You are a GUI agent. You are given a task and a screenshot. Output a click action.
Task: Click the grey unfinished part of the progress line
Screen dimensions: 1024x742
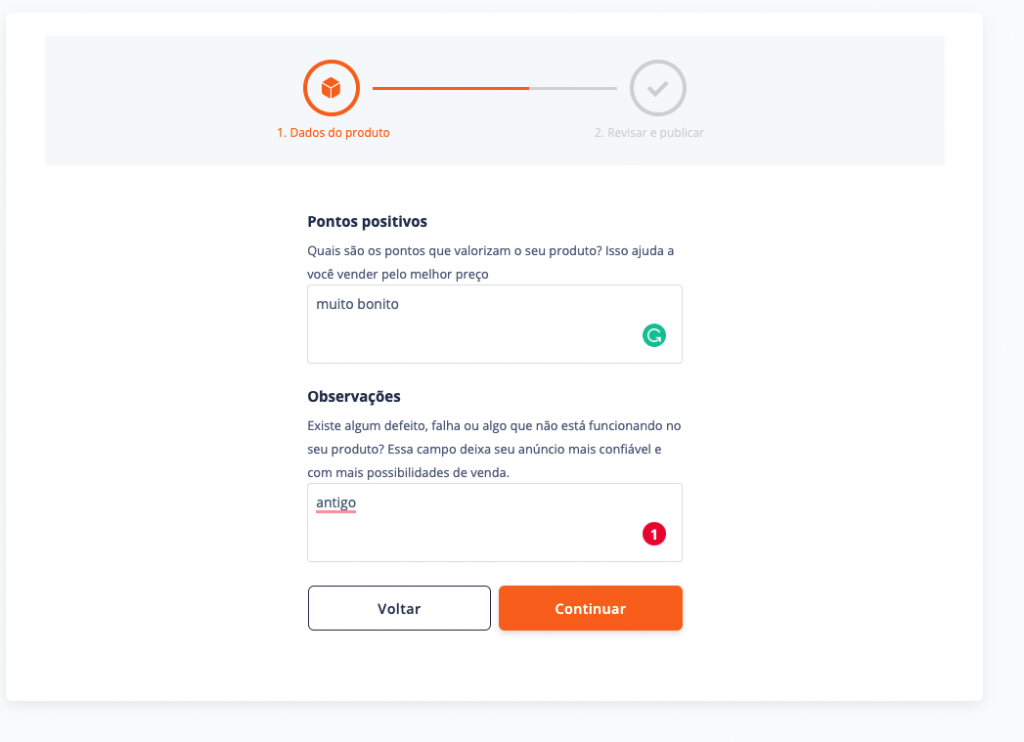click(573, 89)
